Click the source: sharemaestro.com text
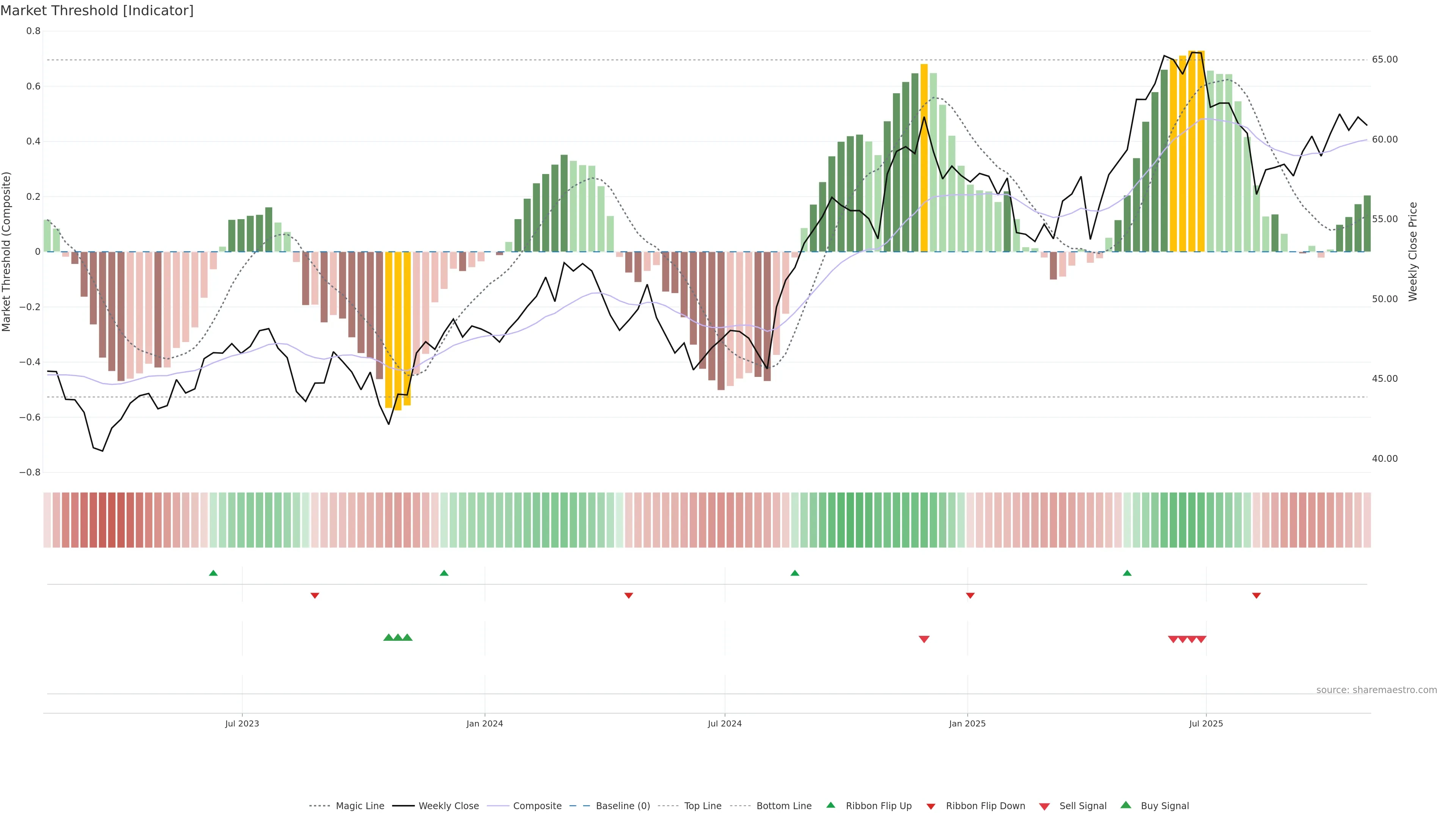The height and width of the screenshot is (819, 1456). point(1376,690)
